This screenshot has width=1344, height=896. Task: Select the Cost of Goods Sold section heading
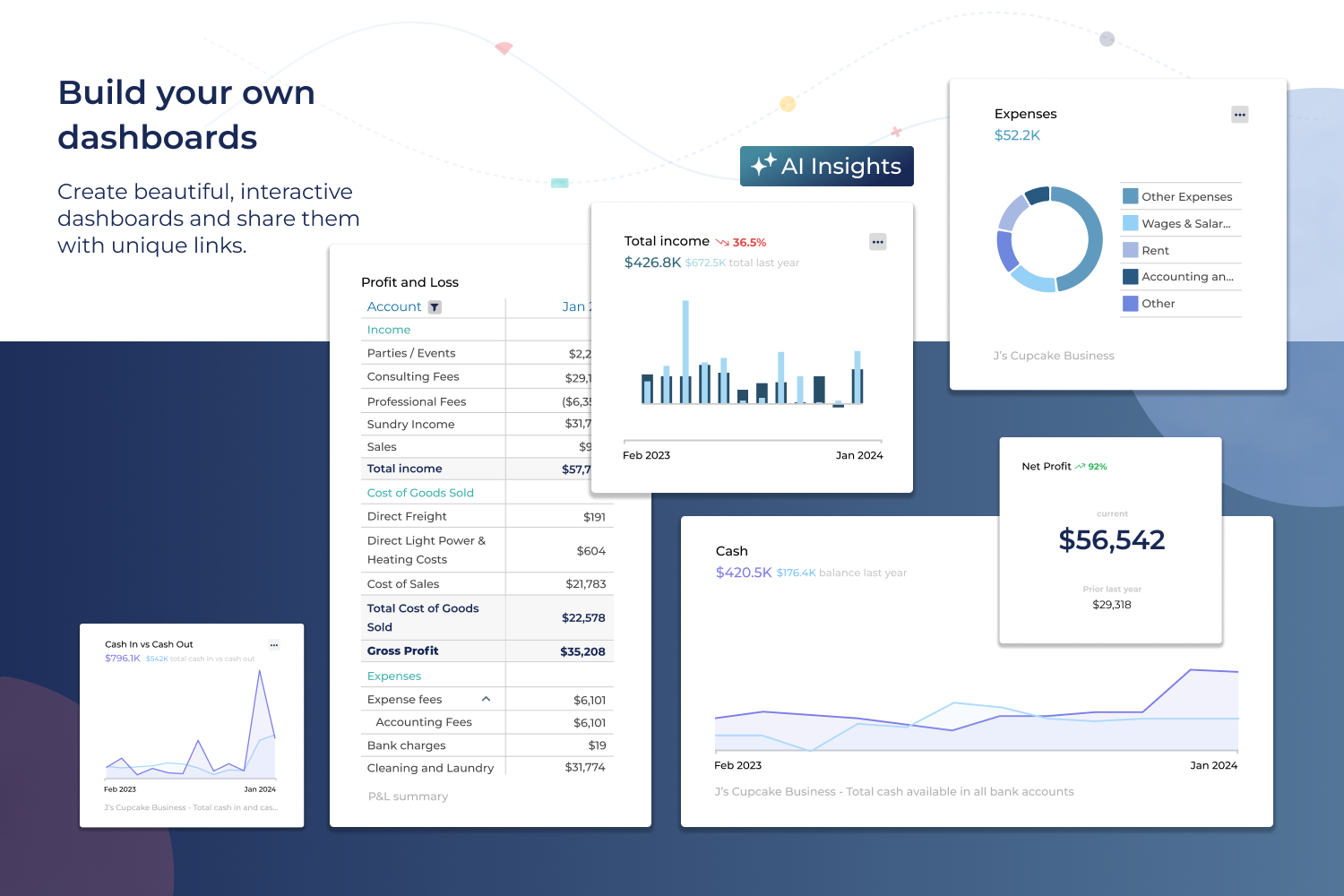click(421, 493)
